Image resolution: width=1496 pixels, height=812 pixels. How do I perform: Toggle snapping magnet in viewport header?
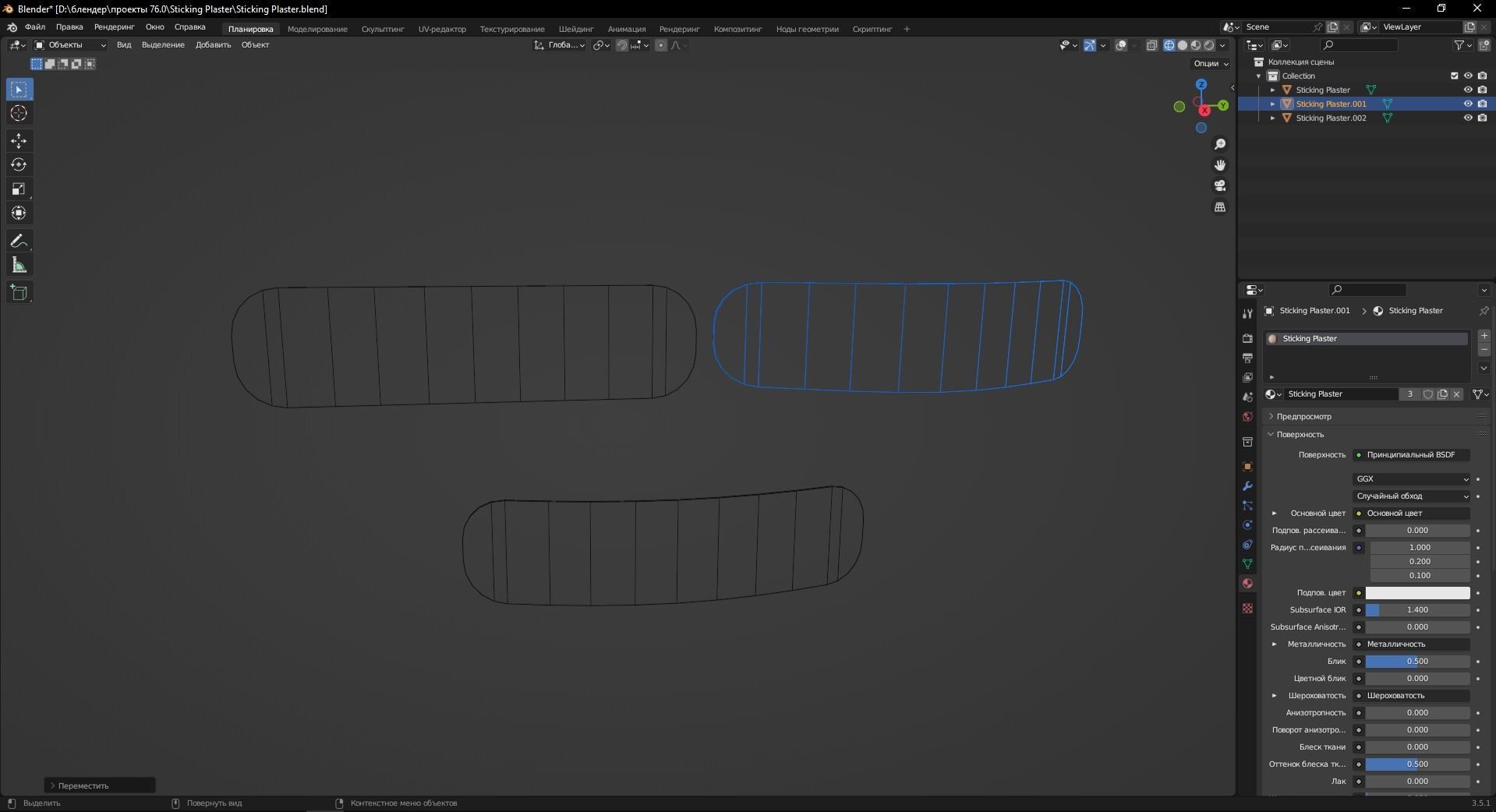[x=622, y=45]
